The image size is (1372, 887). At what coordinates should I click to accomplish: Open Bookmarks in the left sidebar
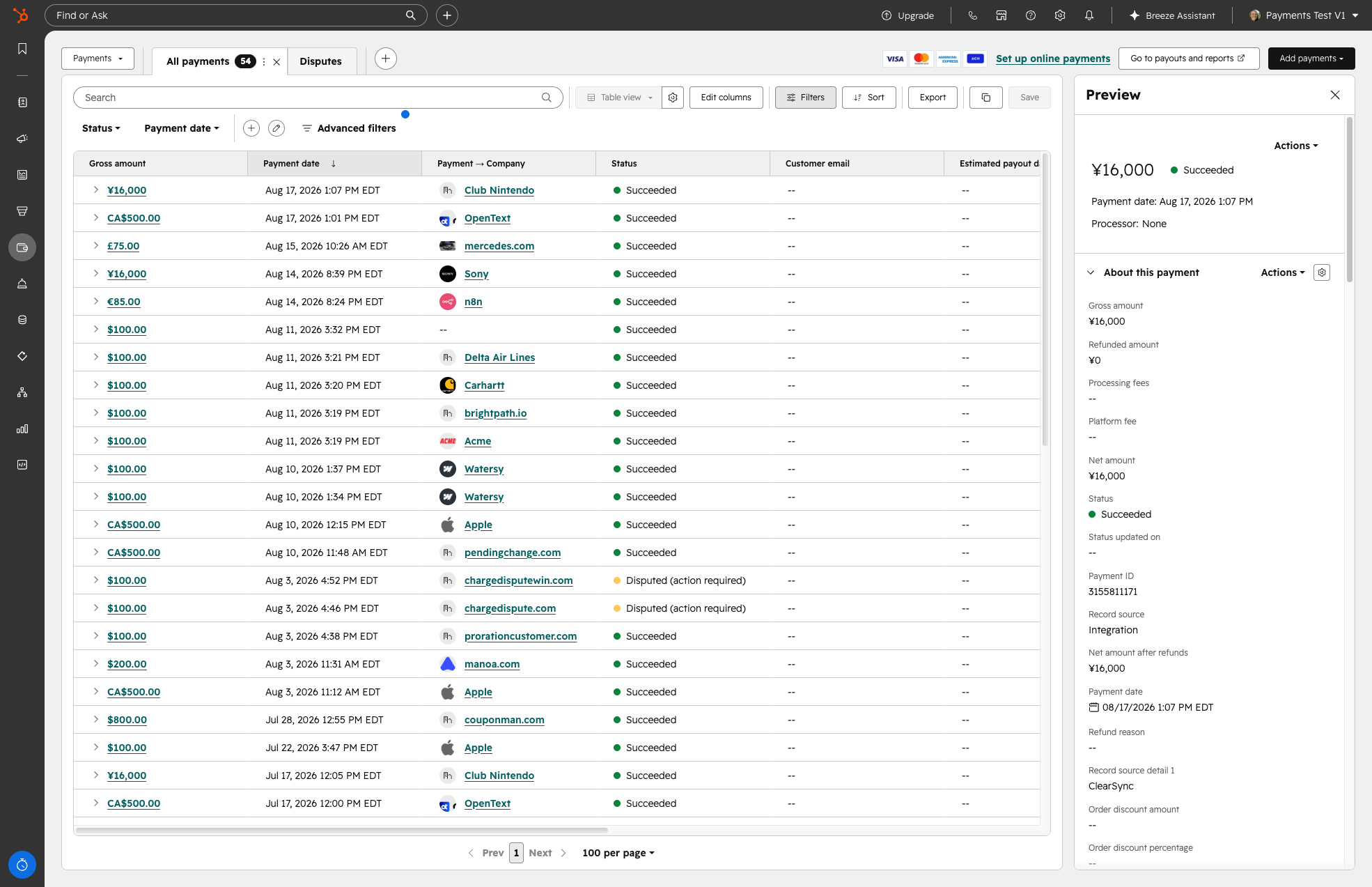[22, 49]
